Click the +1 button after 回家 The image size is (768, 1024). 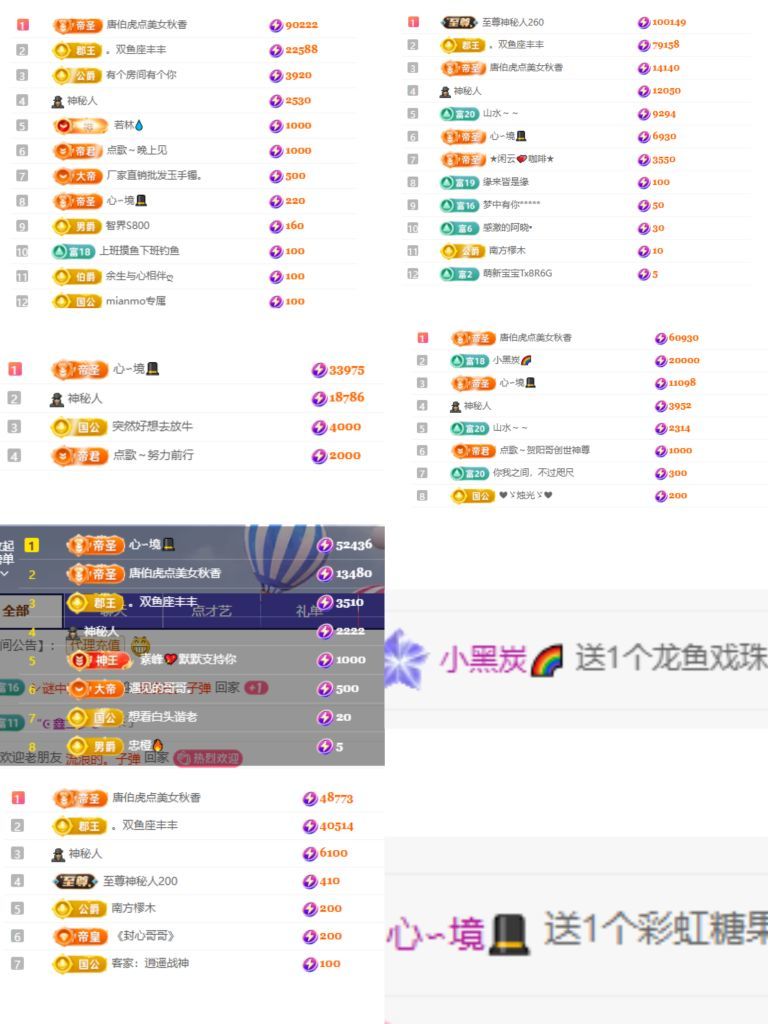[256, 688]
